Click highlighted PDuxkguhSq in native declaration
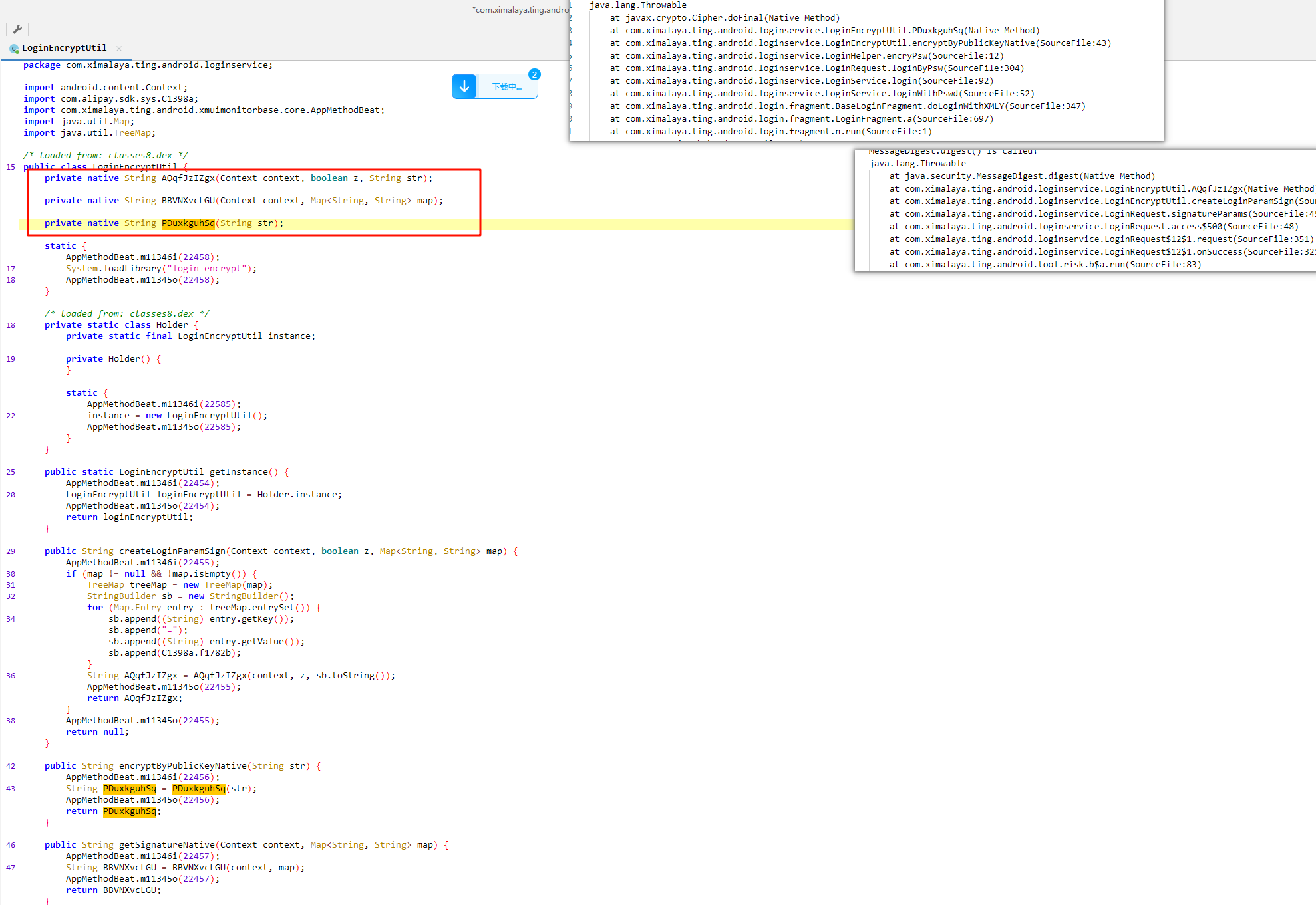 point(188,223)
